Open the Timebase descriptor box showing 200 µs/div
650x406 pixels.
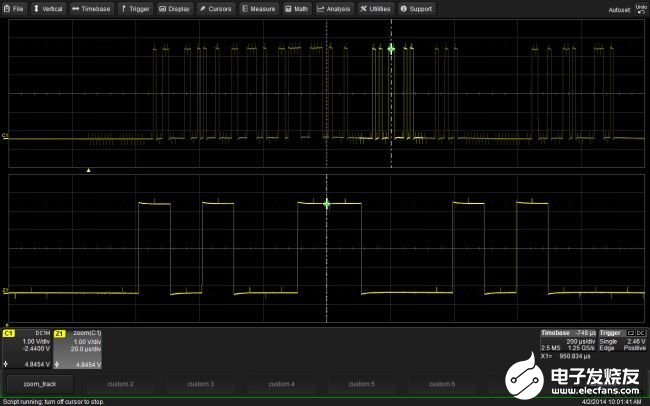(568, 340)
